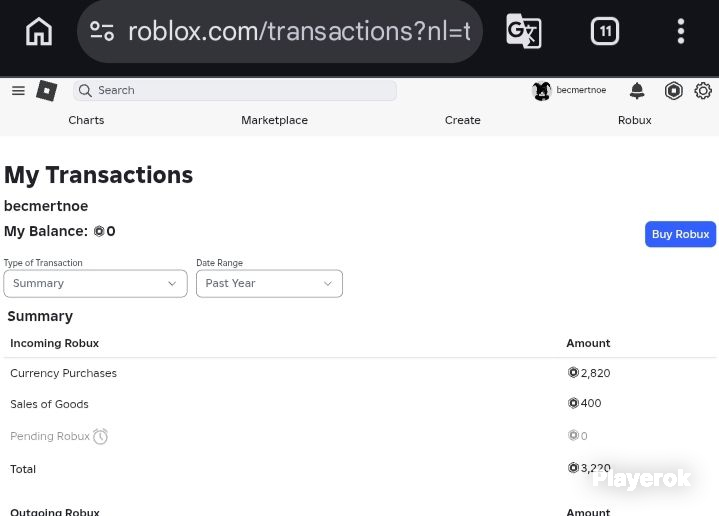The image size is (719, 516).
Task: Open becmertnoe avatar profile picture
Action: tap(542, 90)
